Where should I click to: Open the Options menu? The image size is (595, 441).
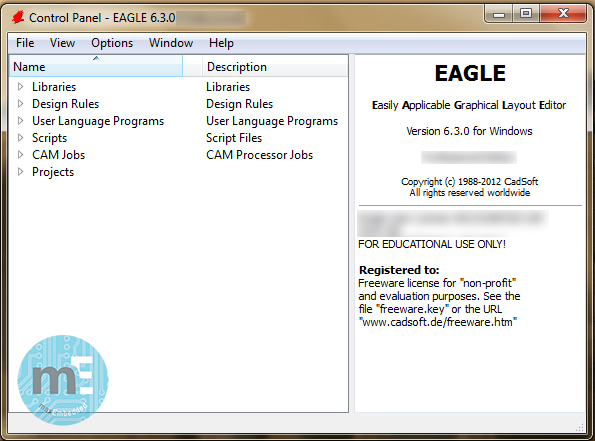(x=112, y=43)
